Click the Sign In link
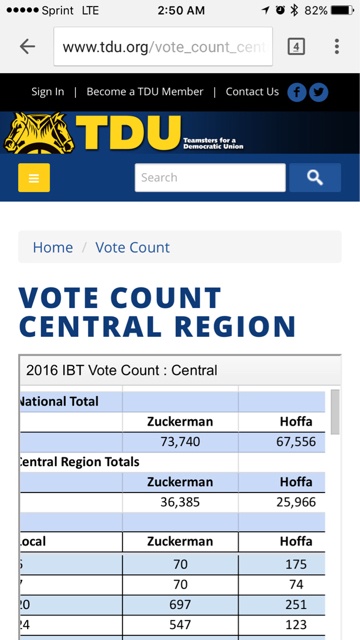Image resolution: width=360 pixels, height=640 pixels. click(48, 92)
